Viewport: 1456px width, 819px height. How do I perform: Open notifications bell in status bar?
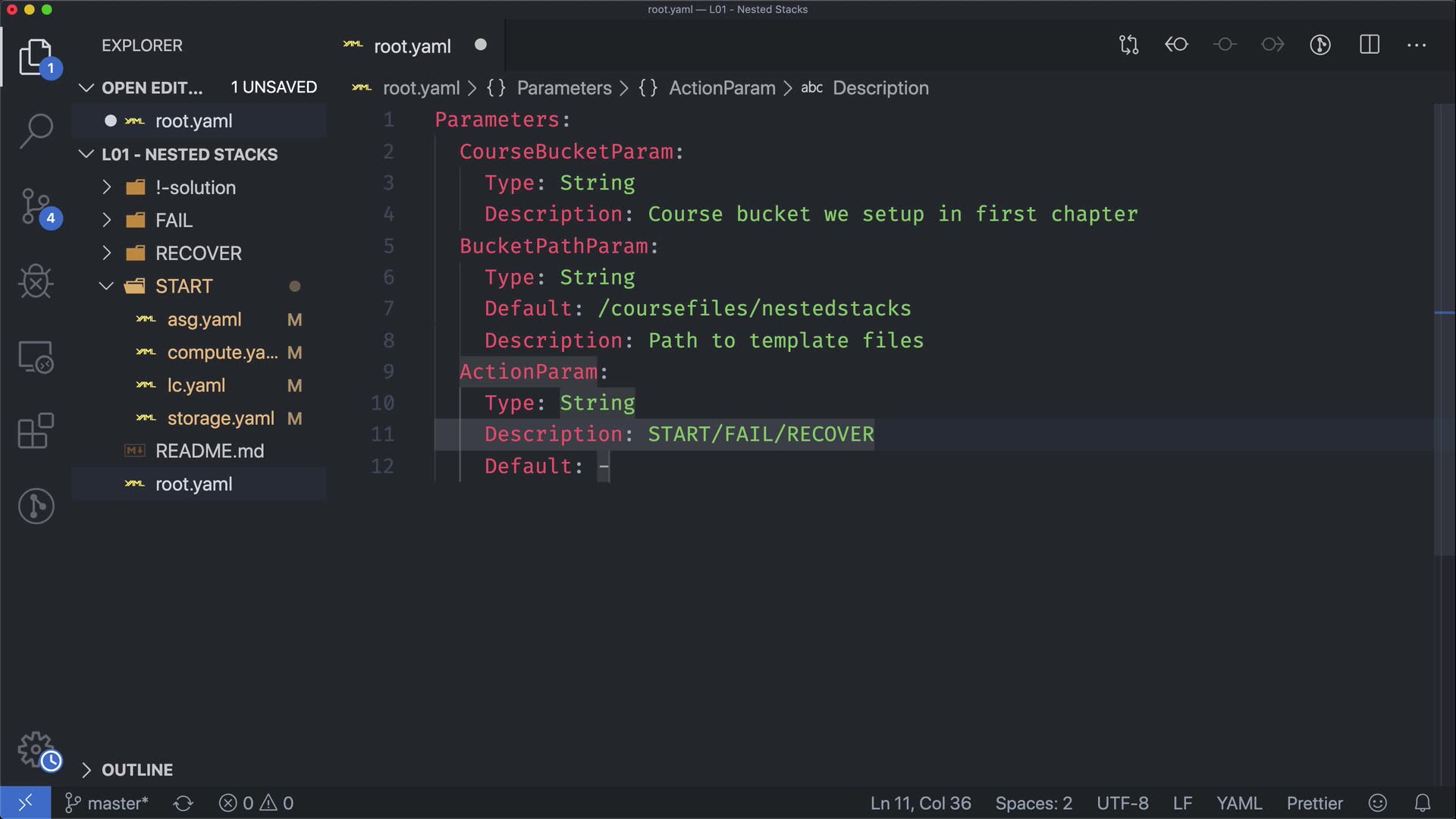coord(1423,803)
